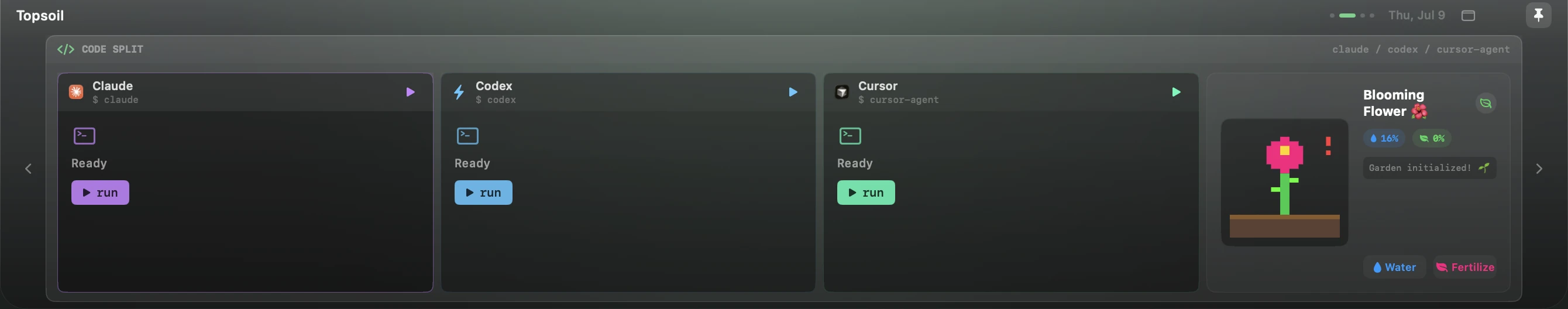Viewport: 1568px width, 309px height.
Task: Click the code brackets icon beside CODE SPLIT
Action: [66, 49]
